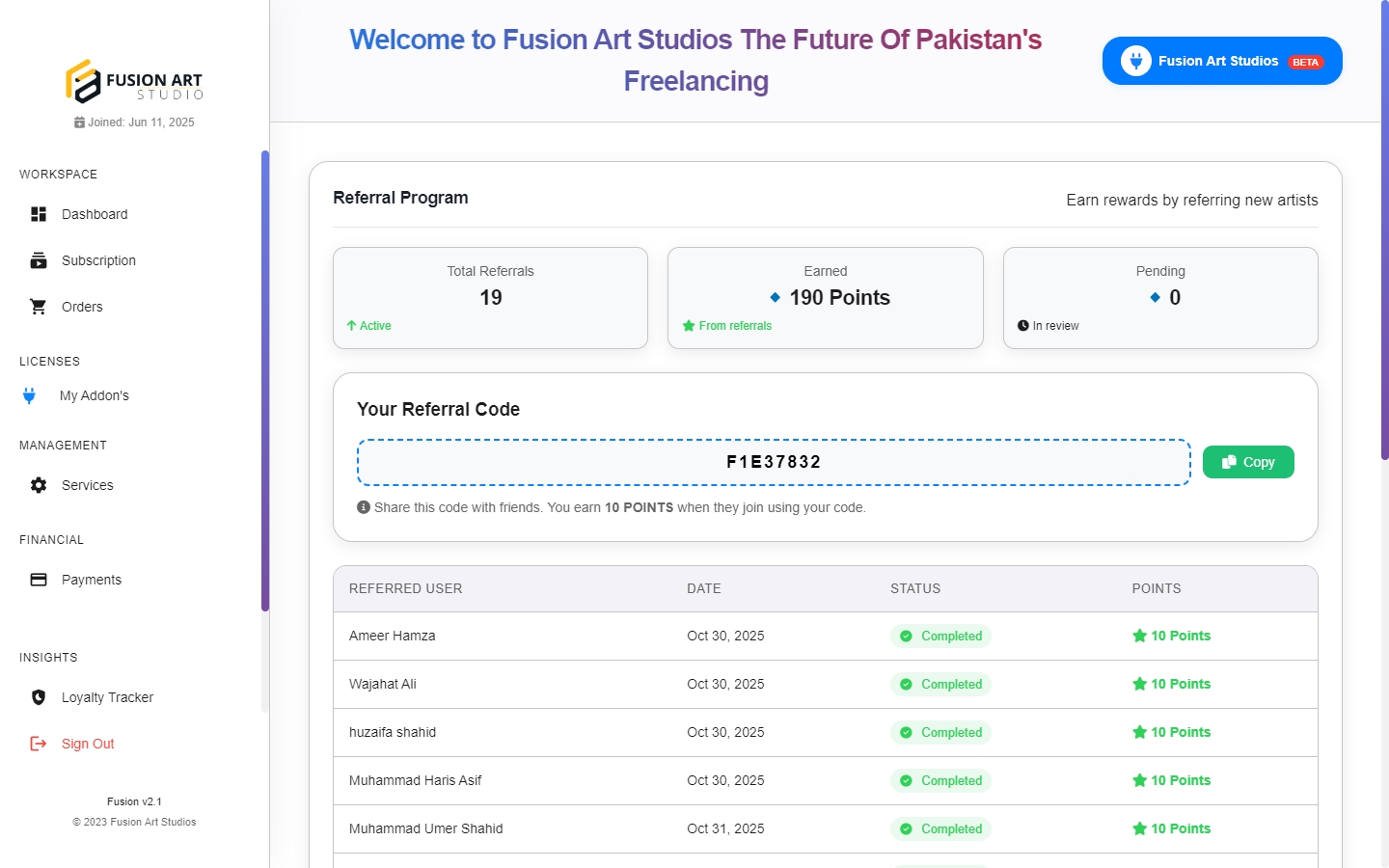Click the main page vertical scrollbar
Screen dimensions: 1389x868
tap(1385, 231)
